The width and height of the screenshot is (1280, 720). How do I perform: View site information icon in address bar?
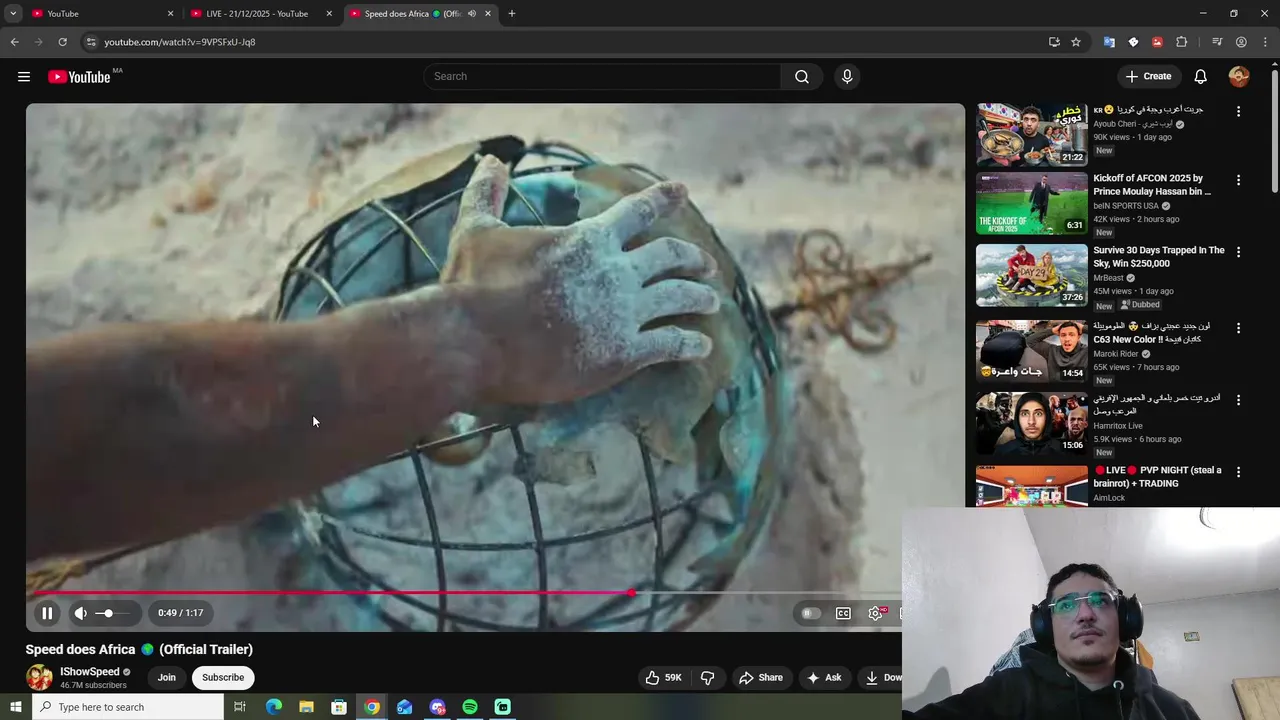(91, 42)
